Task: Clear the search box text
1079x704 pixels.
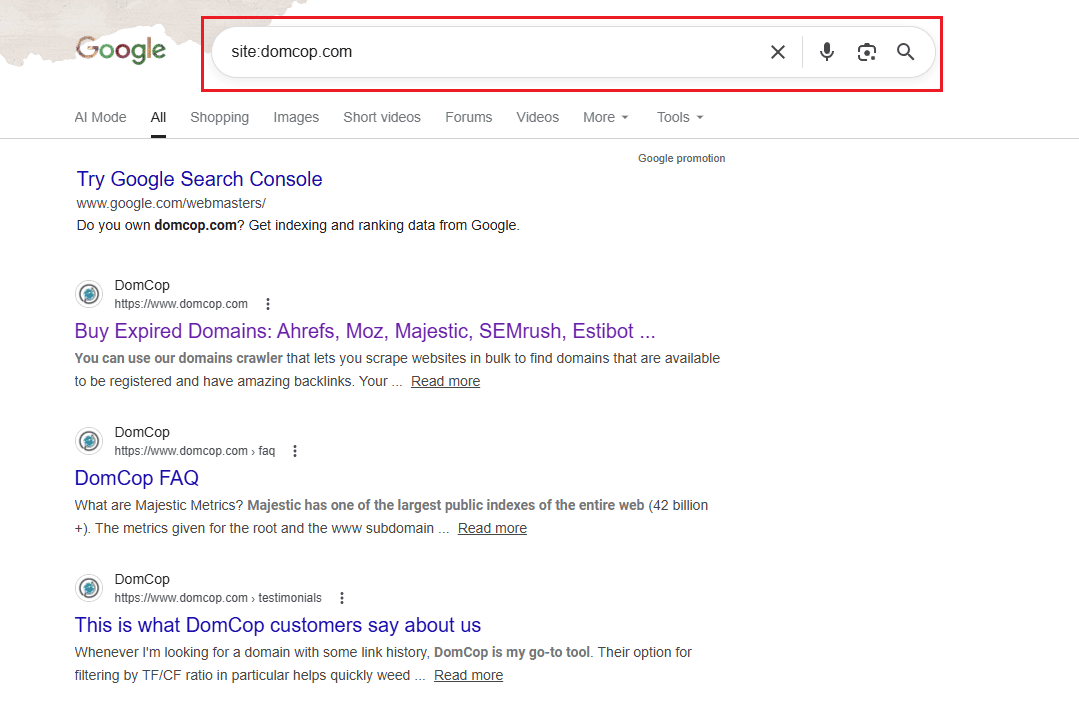Action: [x=777, y=52]
